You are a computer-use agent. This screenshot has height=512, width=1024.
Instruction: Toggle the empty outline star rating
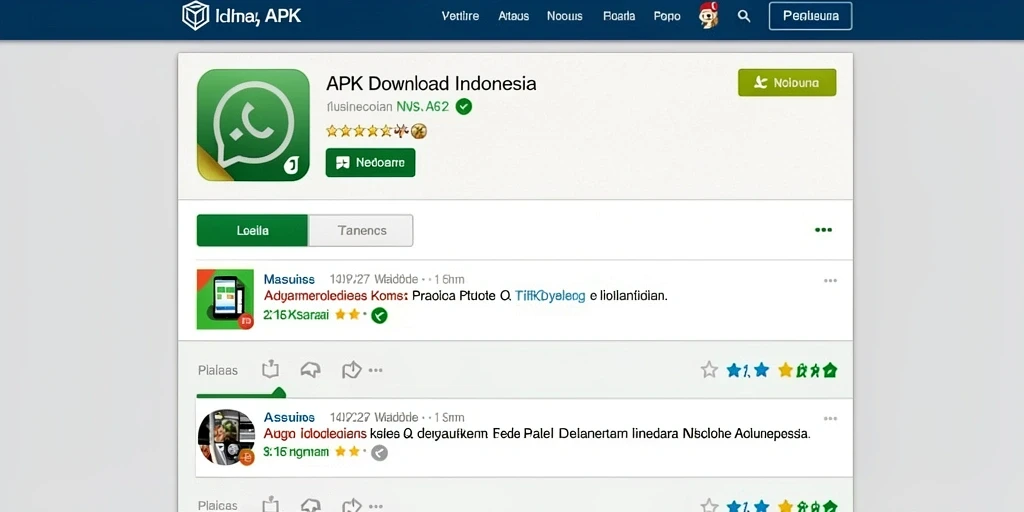click(709, 370)
